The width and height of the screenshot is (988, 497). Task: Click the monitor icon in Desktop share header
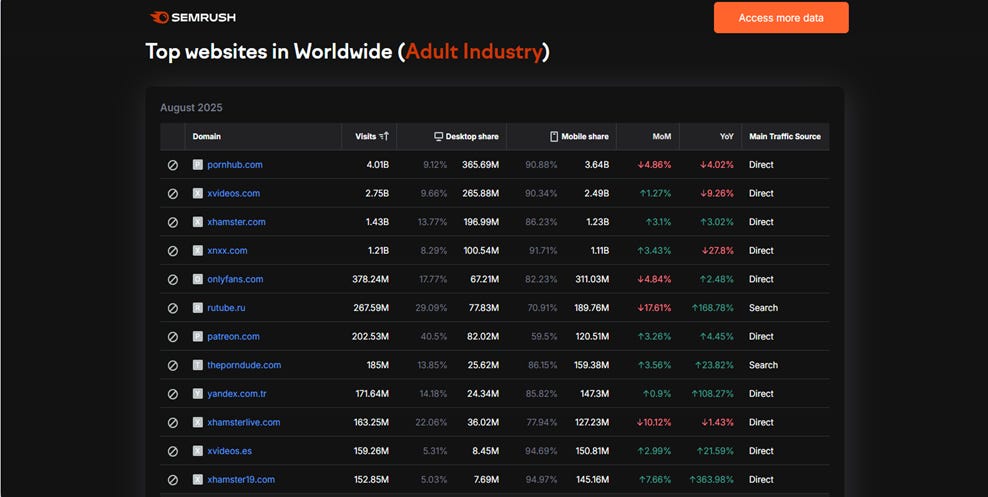439,136
